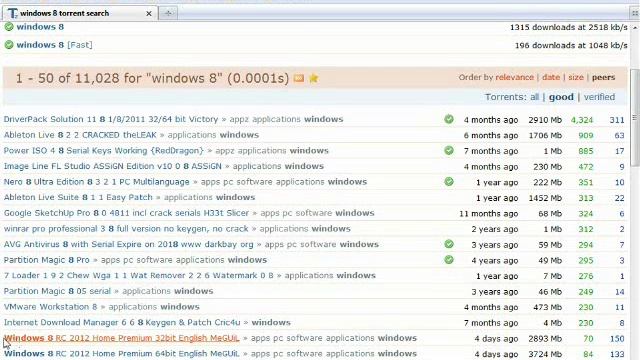Click the tab favicon of windows 8 torrent search
Image resolution: width=640 pixels, height=360 pixels.
pos(13,13)
